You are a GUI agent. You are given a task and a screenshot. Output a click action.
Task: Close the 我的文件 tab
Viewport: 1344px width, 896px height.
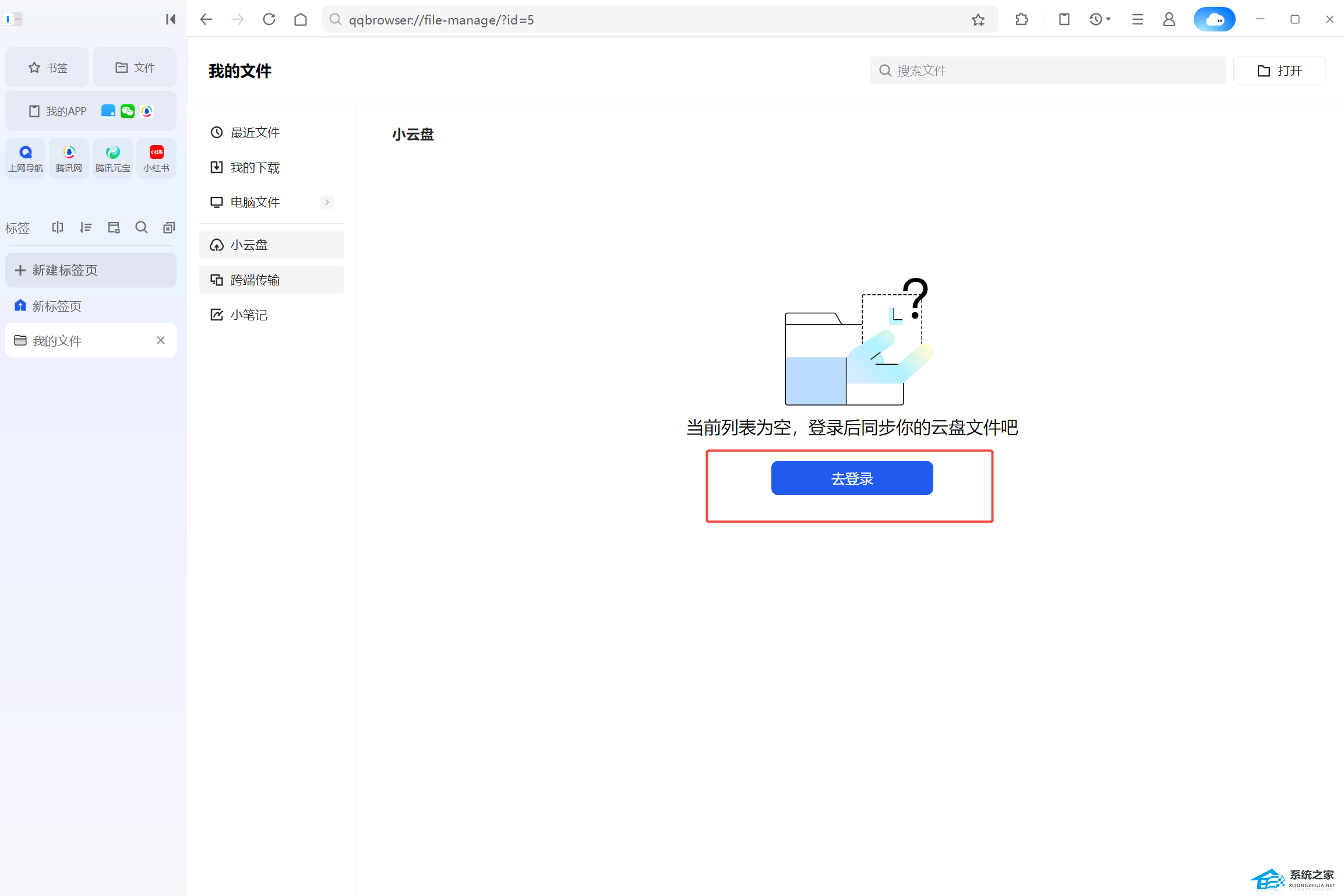[161, 340]
